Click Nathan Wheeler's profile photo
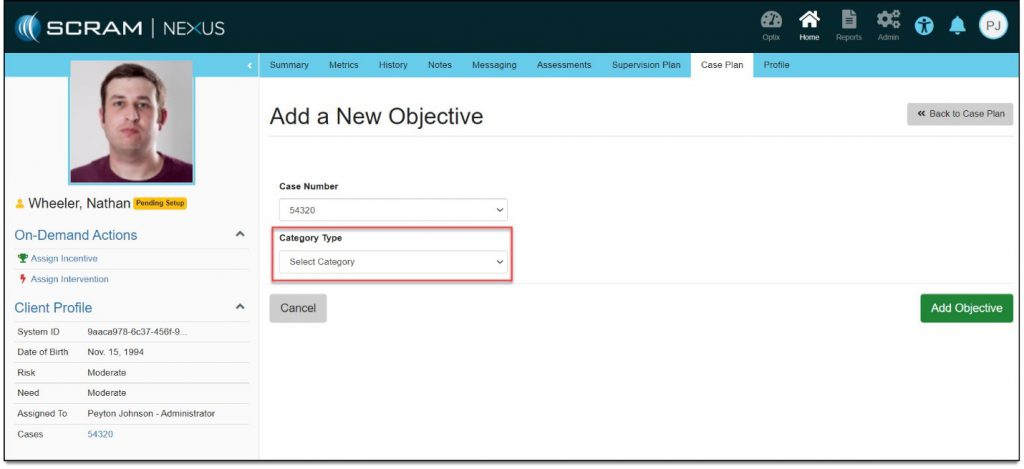The image size is (1024, 469). pyautogui.click(x=131, y=122)
